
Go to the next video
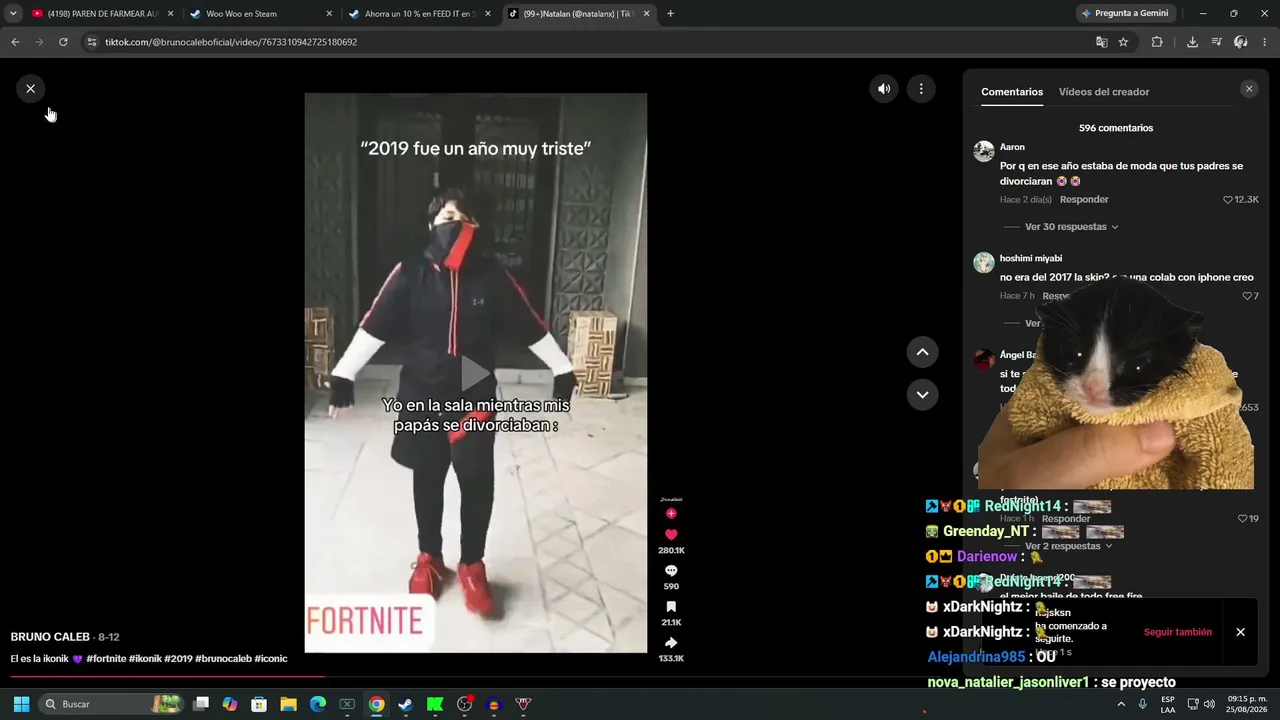(922, 394)
